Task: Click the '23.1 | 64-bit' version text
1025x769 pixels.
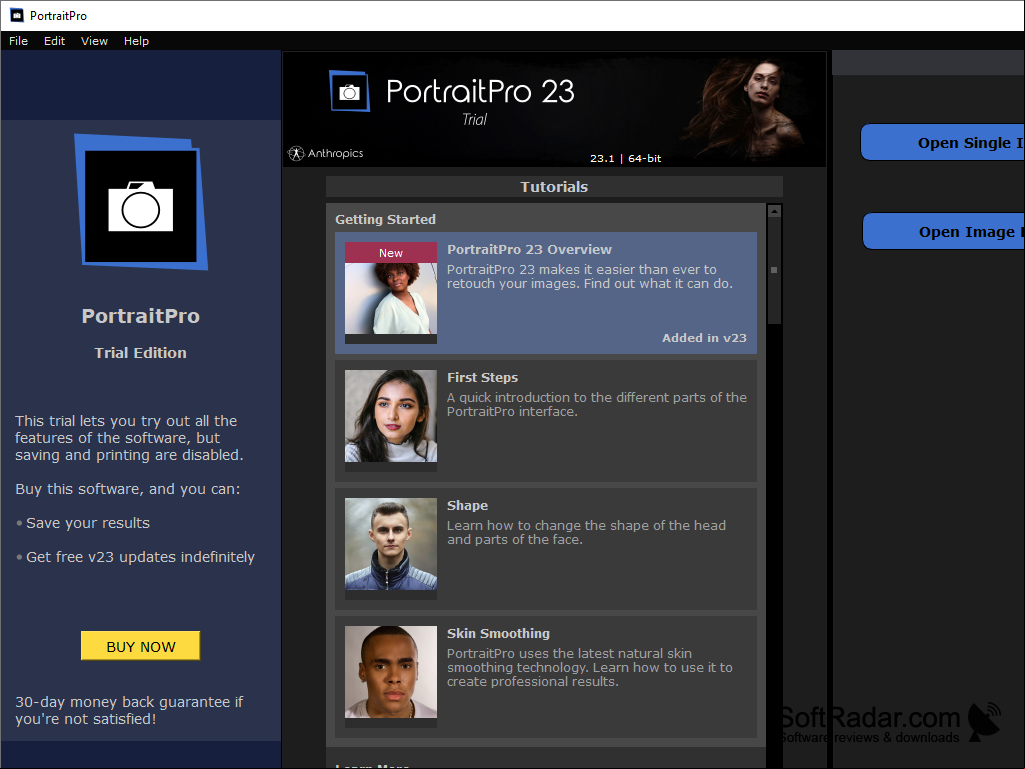Action: click(626, 158)
